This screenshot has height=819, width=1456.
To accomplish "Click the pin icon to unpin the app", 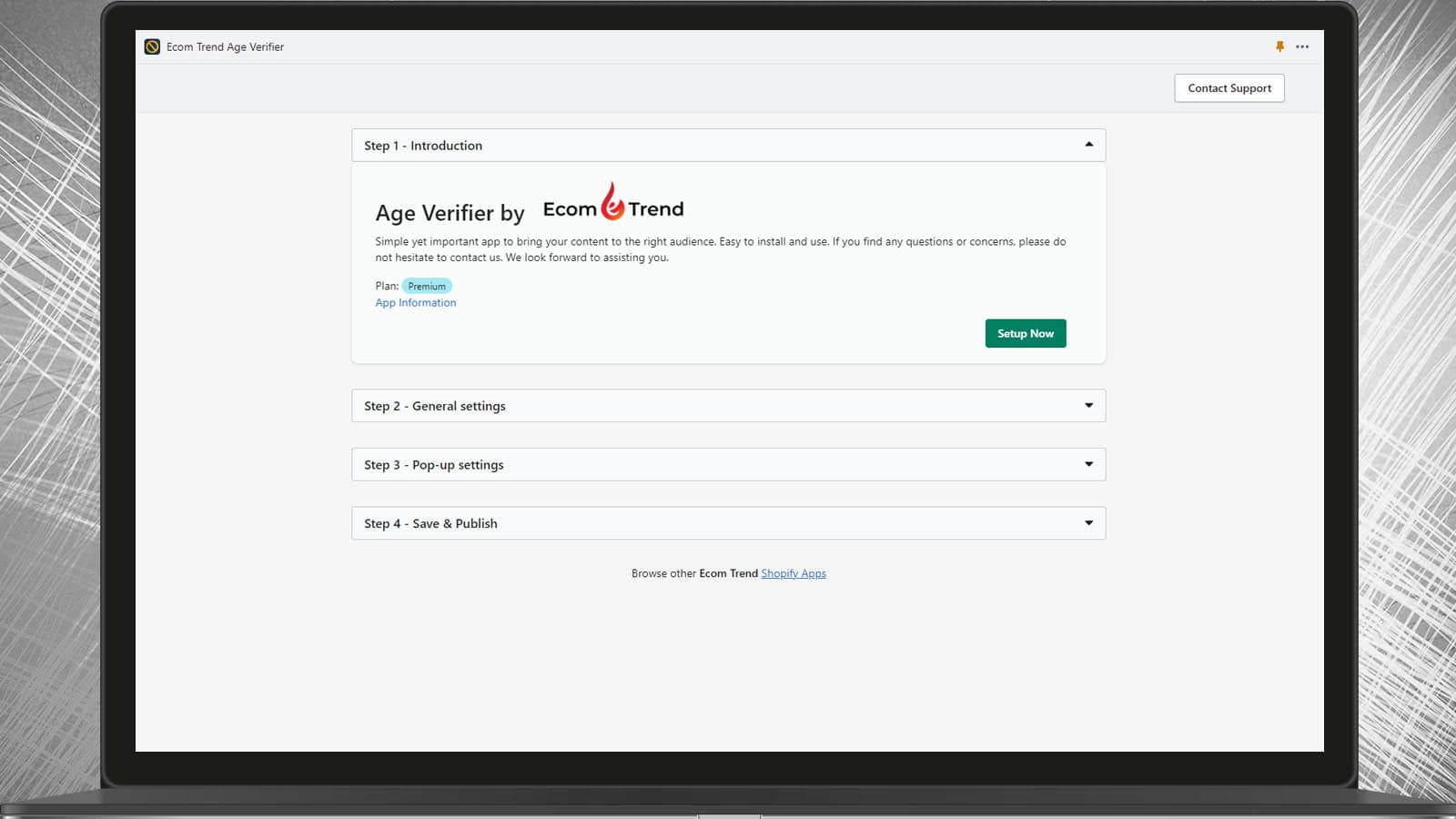I will tap(1279, 46).
